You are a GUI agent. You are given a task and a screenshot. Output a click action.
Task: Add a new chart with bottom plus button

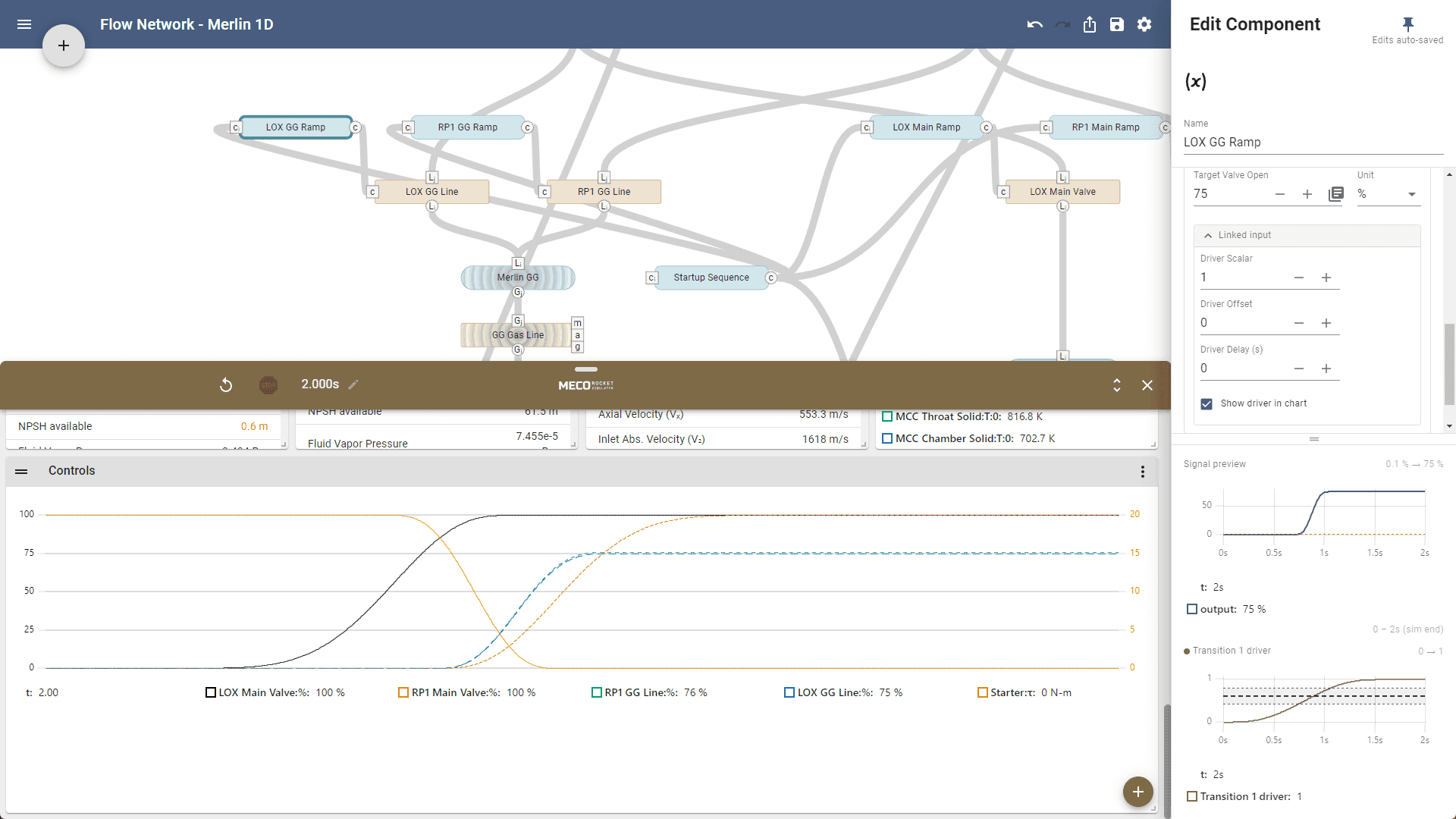pyautogui.click(x=1138, y=792)
